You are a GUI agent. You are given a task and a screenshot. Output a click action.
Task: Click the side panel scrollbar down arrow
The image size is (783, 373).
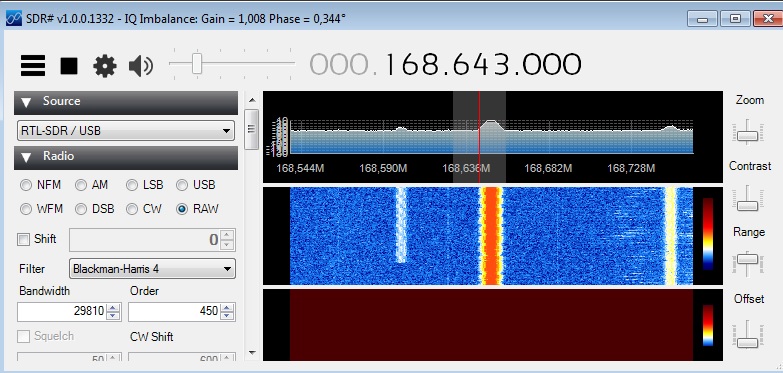click(x=252, y=353)
